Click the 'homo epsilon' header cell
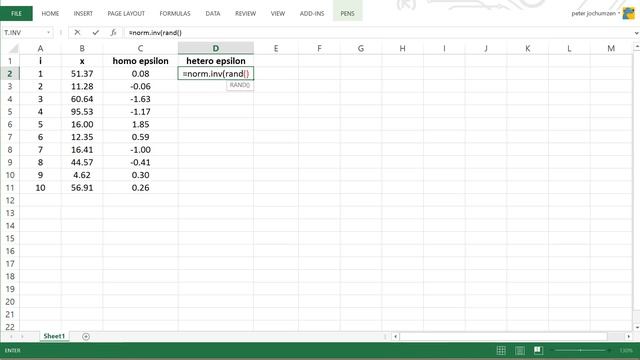 click(140, 61)
